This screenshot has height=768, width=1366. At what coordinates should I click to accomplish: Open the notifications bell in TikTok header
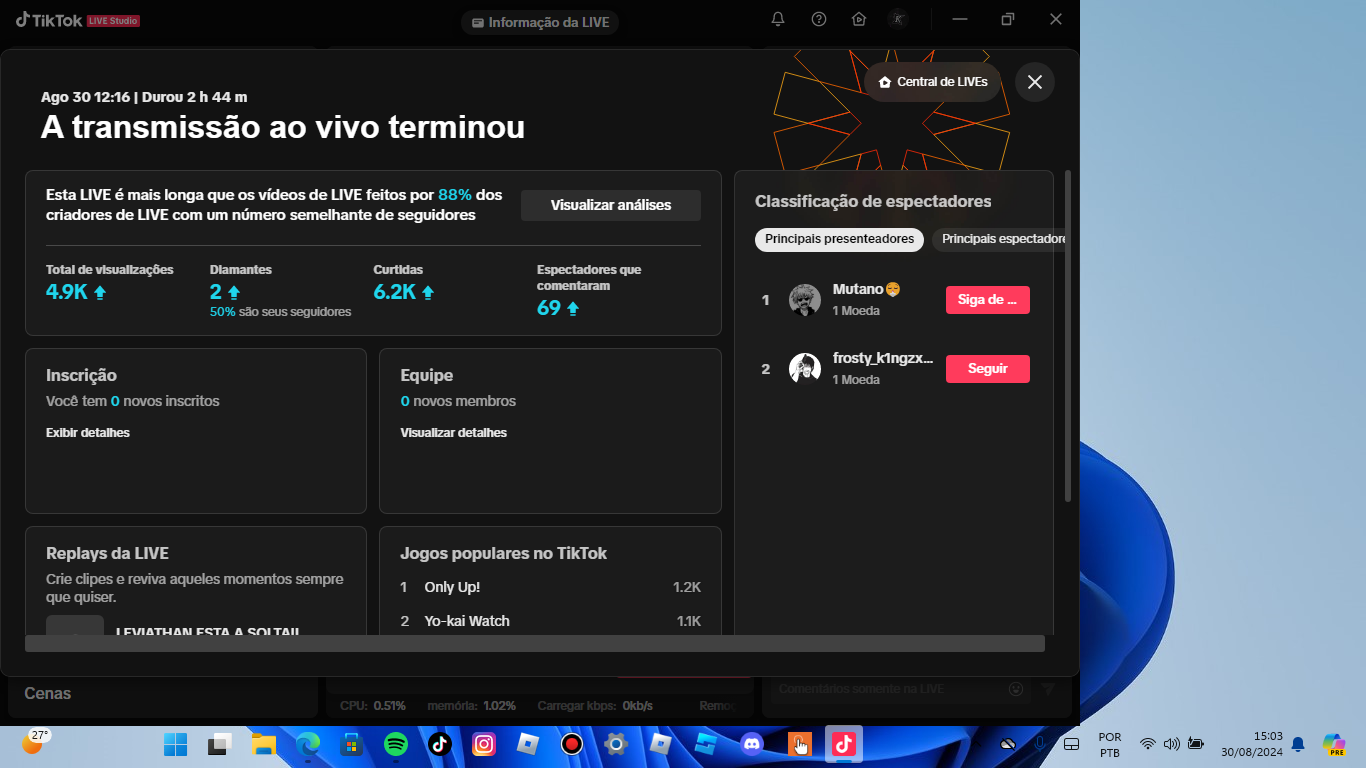778,19
